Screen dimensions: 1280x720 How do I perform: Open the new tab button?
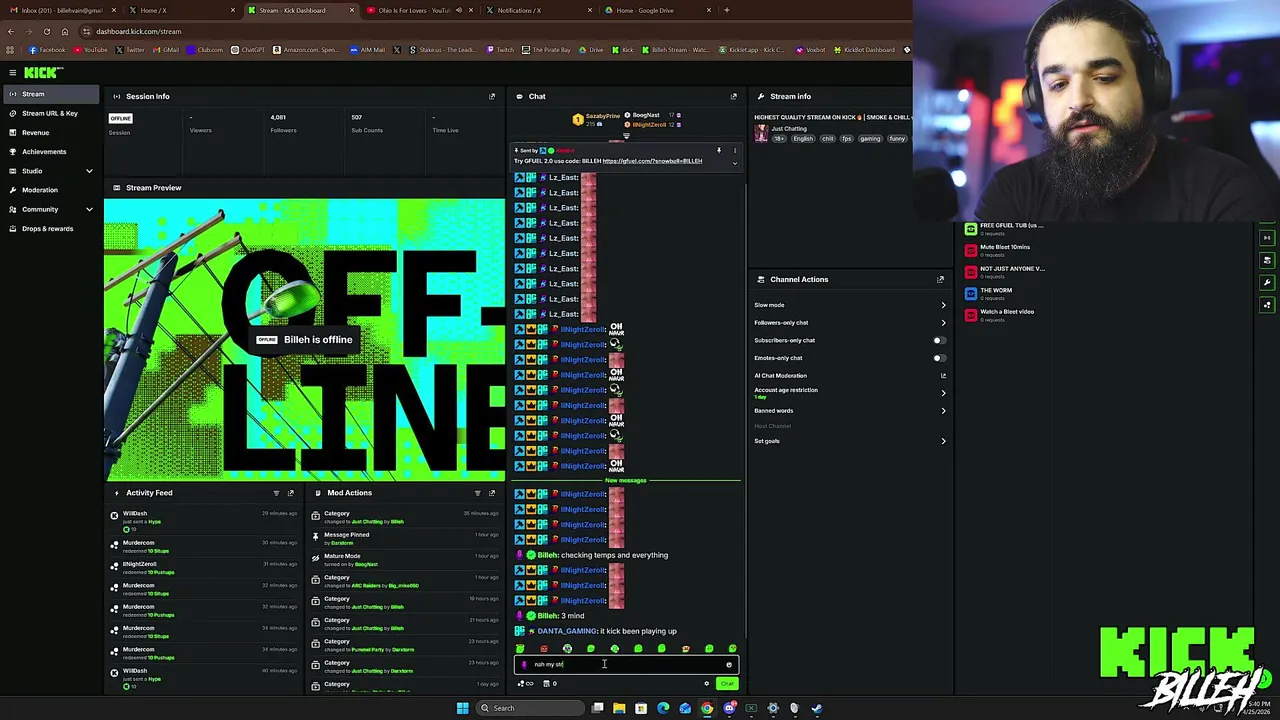pos(726,10)
